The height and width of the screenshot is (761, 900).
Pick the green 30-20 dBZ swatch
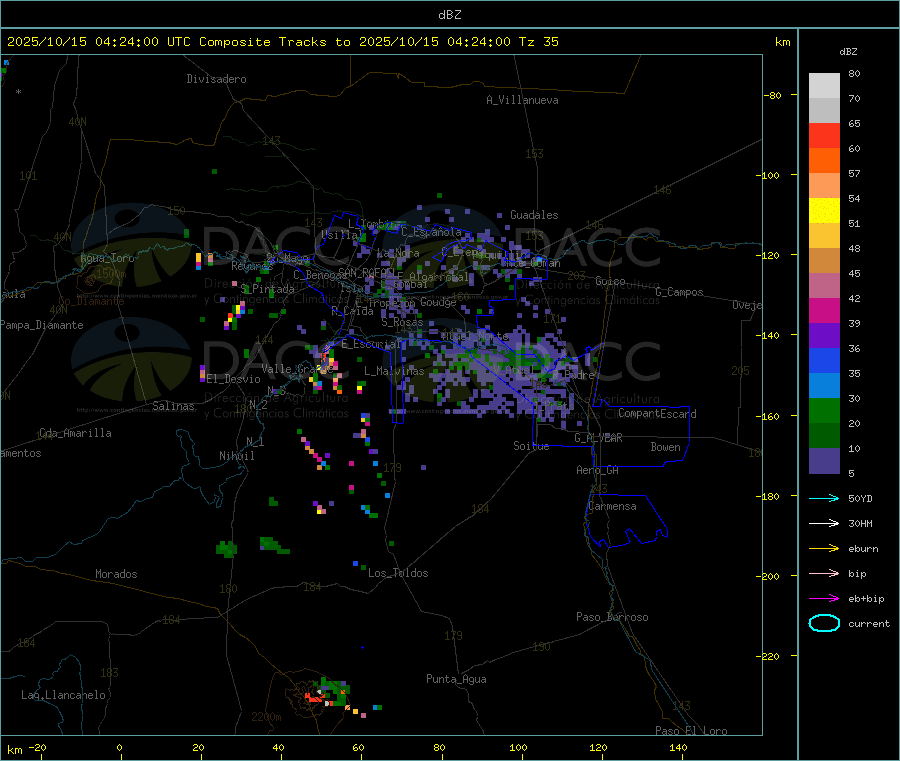coord(824,411)
